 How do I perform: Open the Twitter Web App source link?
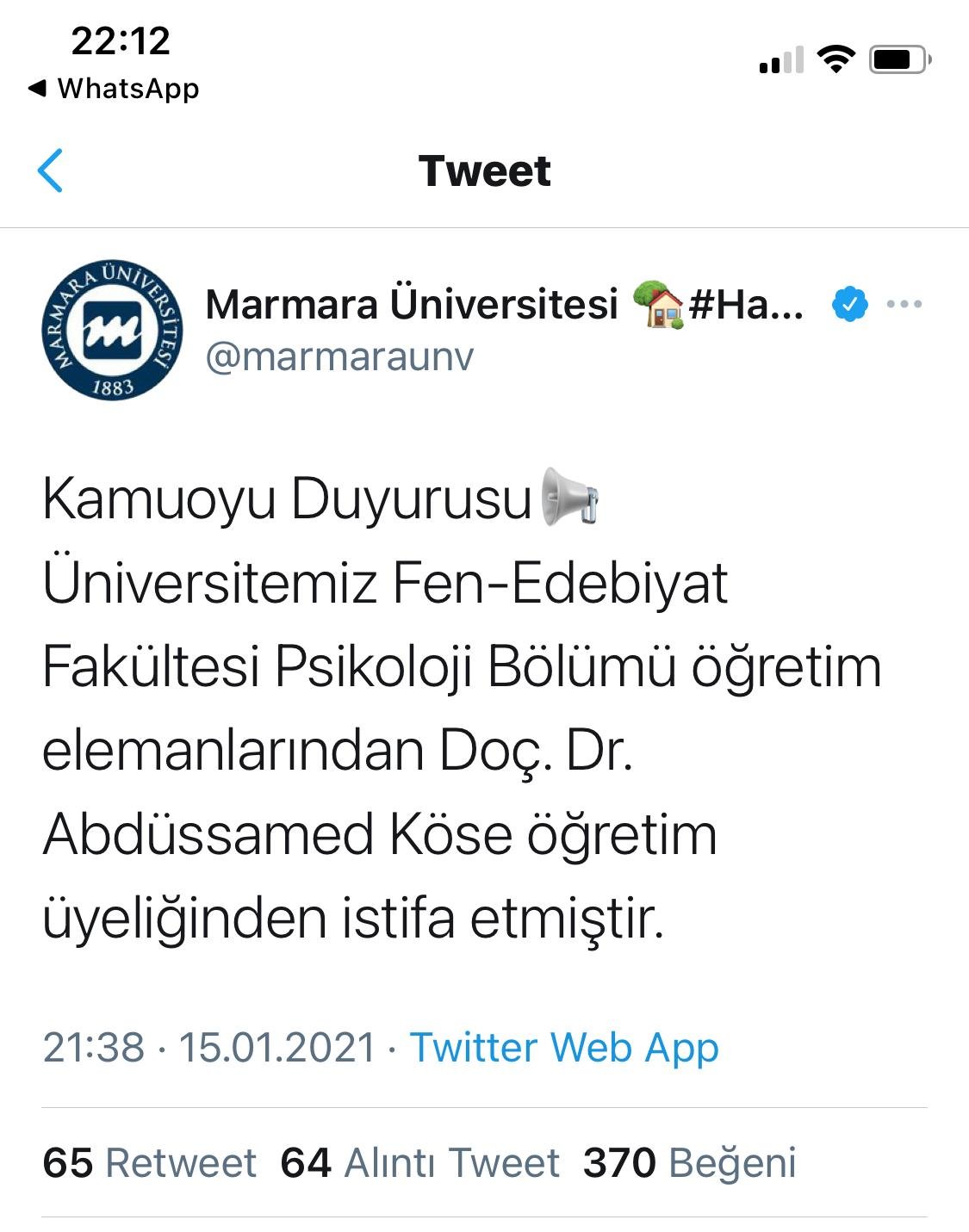[x=564, y=1048]
